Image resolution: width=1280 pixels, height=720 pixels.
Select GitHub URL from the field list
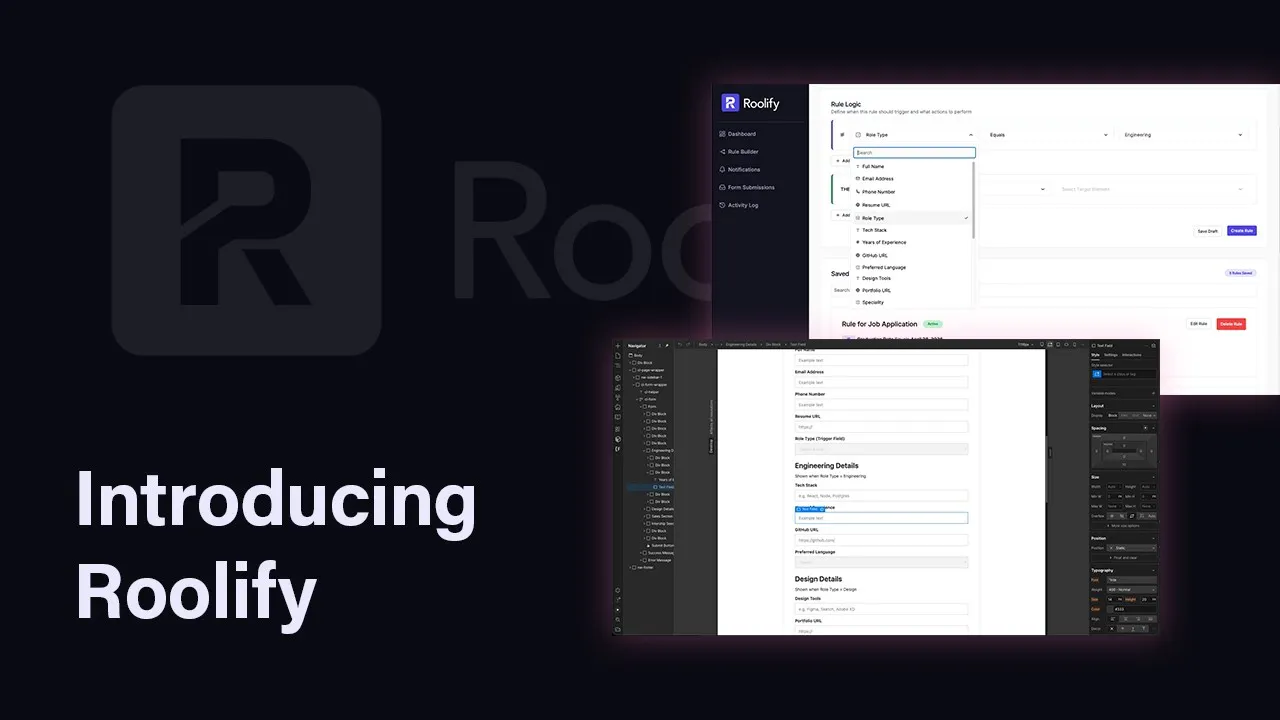pyautogui.click(x=912, y=255)
